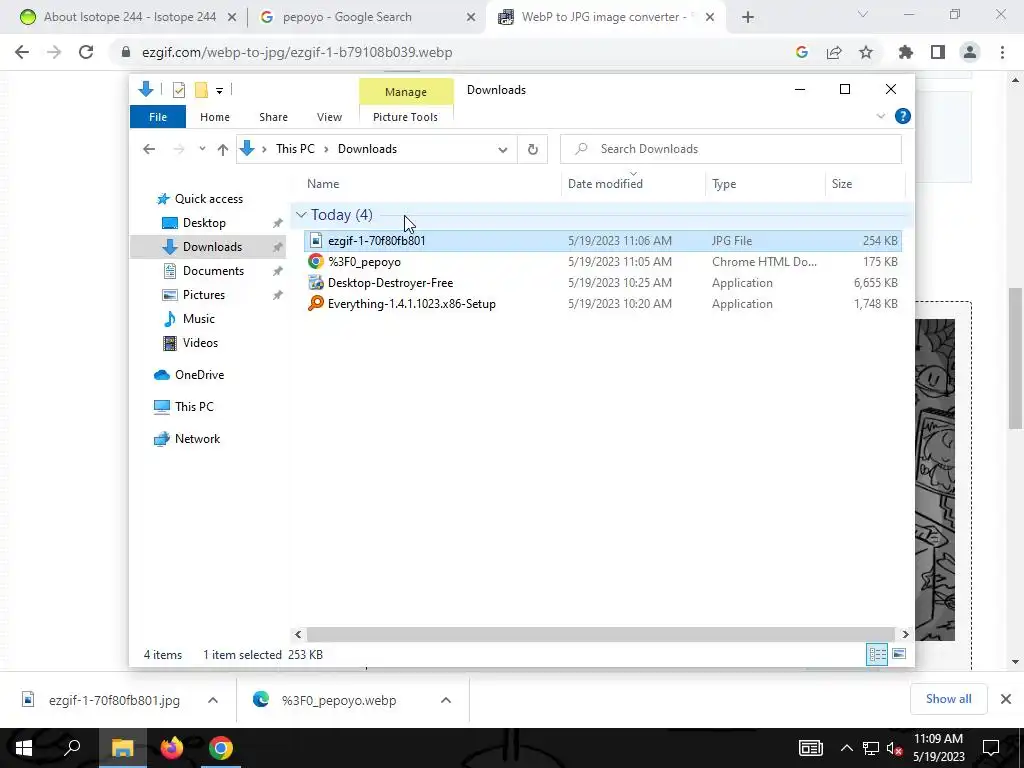Select Everything-1.4.1.1023.x86-Setup application

point(602,304)
